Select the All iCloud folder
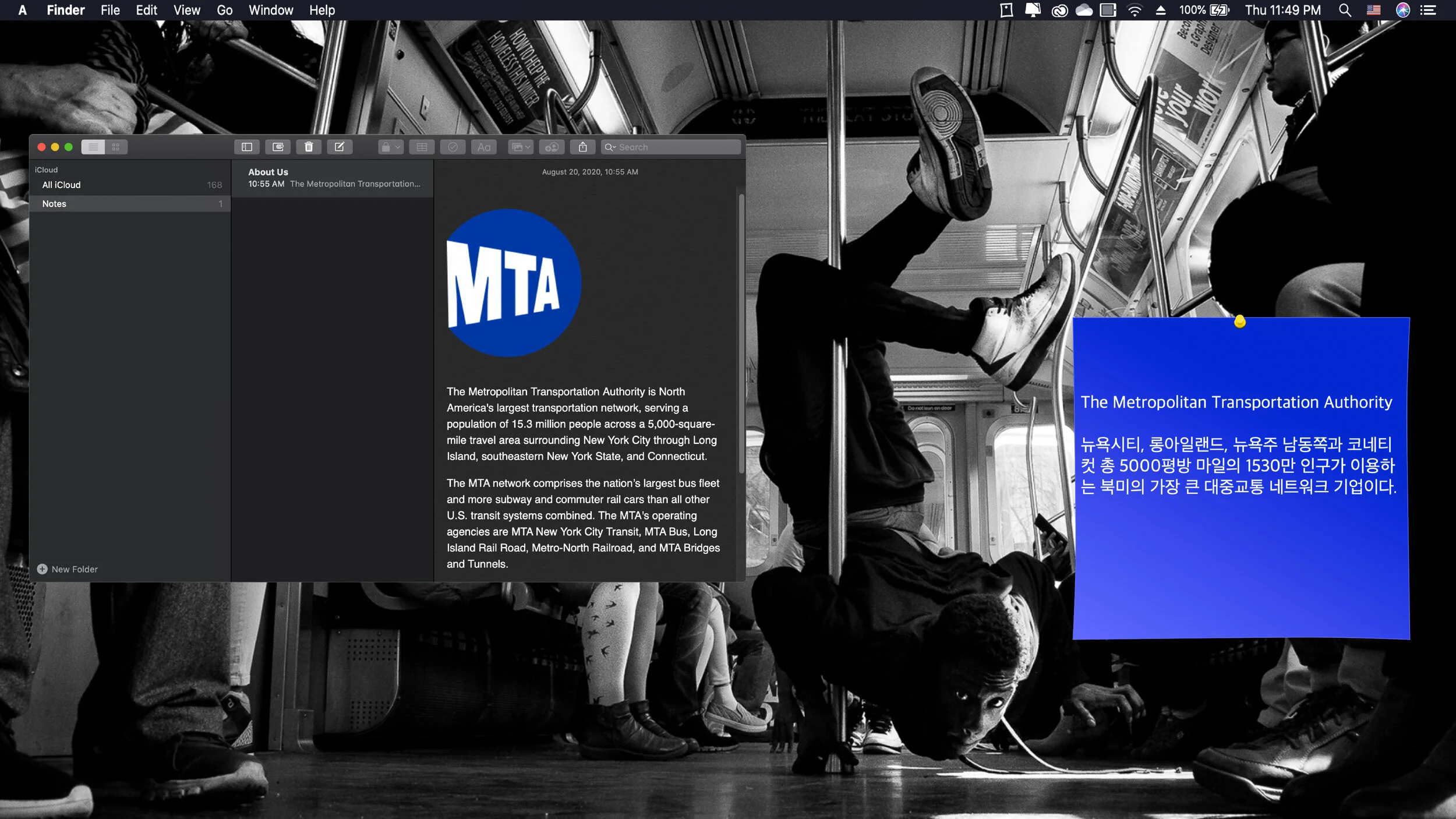The height and width of the screenshot is (819, 1456). pos(61,185)
